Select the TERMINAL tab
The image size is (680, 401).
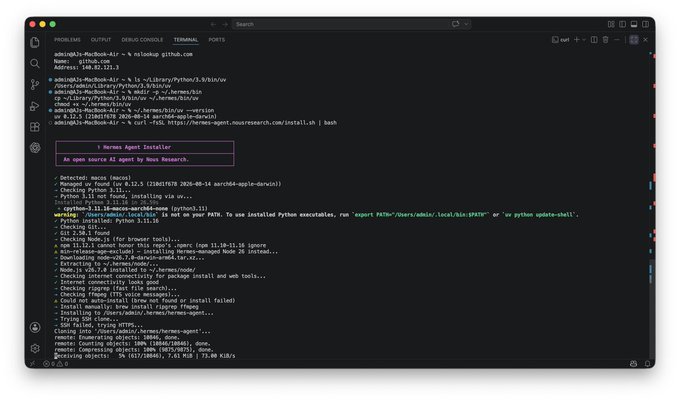[x=186, y=40]
